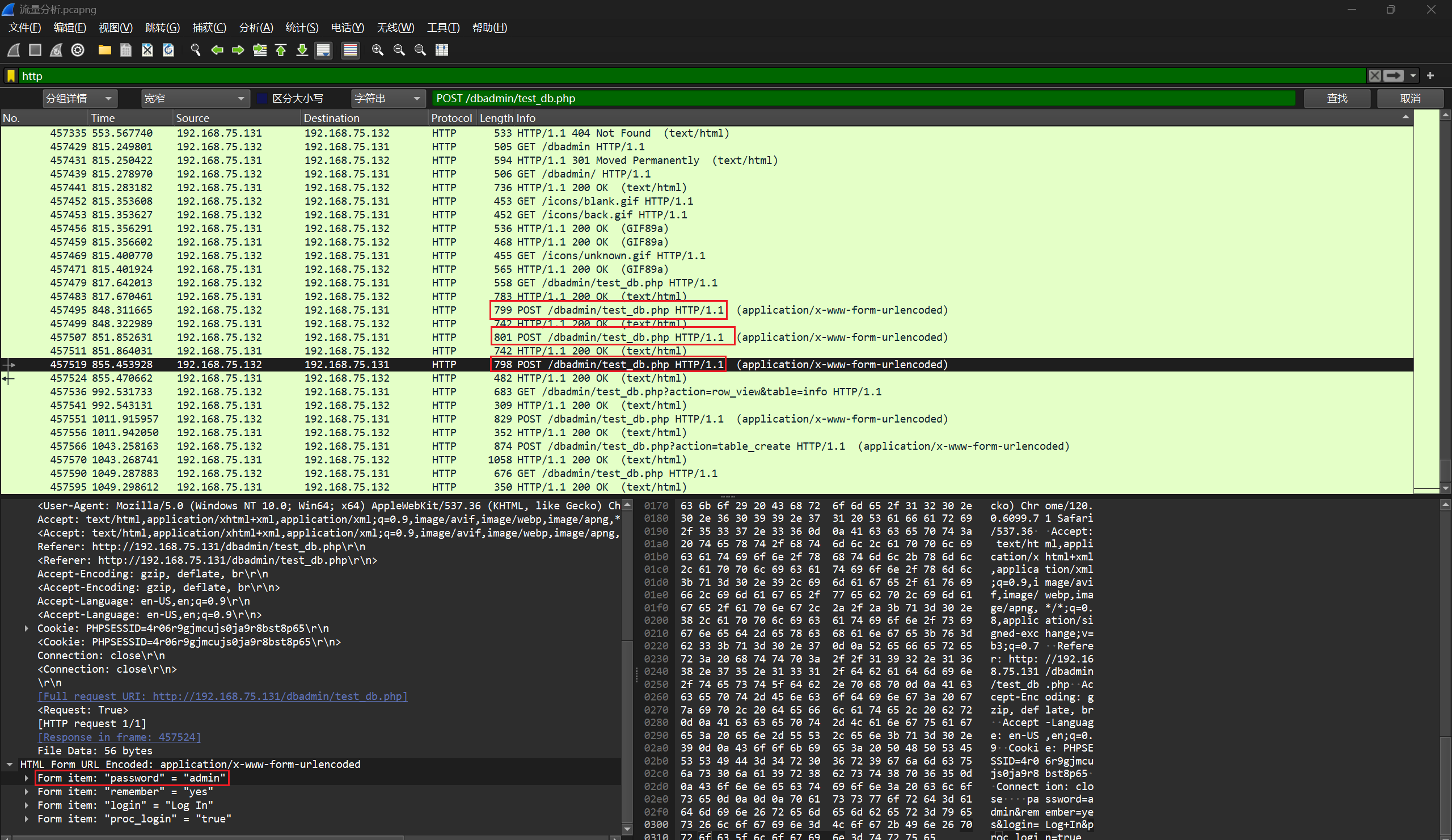Click the find packet magnifier icon
The height and width of the screenshot is (840, 1452).
click(x=195, y=50)
